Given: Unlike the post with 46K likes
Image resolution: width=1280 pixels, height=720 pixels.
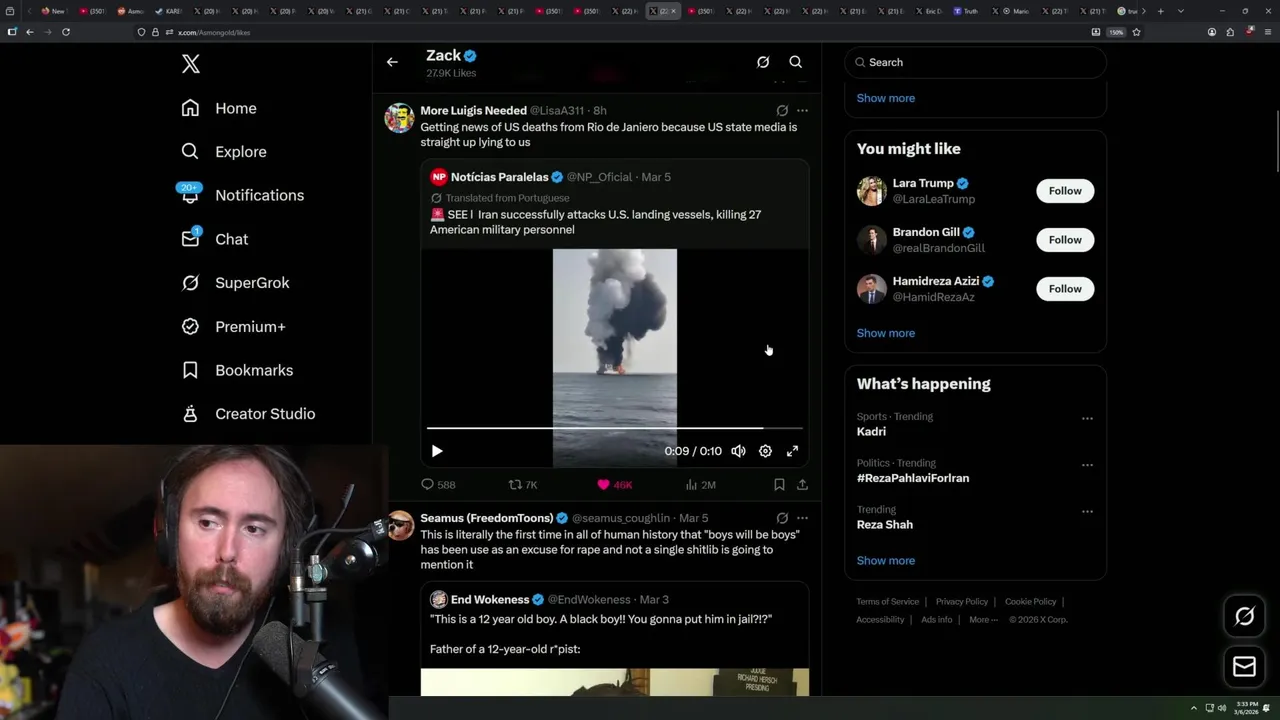Looking at the screenshot, I should (x=614, y=484).
